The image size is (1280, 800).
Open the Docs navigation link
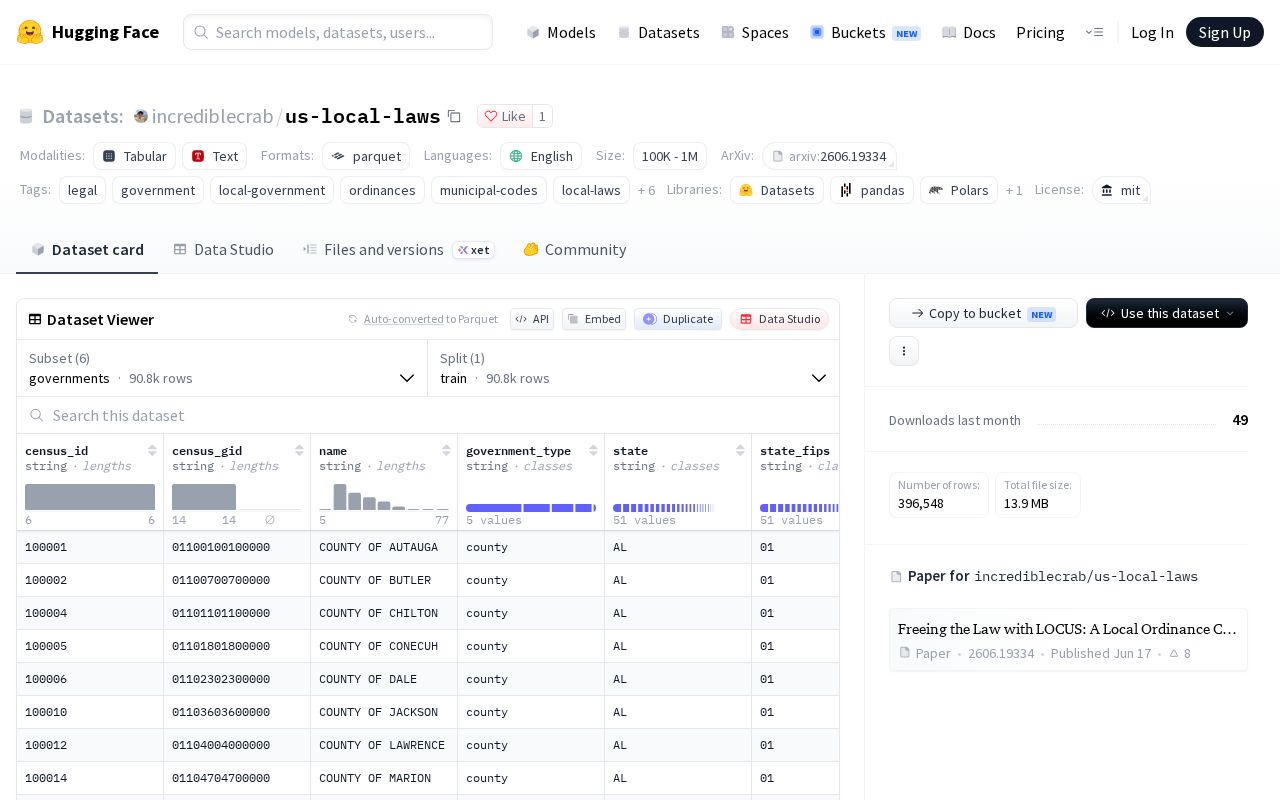click(969, 32)
